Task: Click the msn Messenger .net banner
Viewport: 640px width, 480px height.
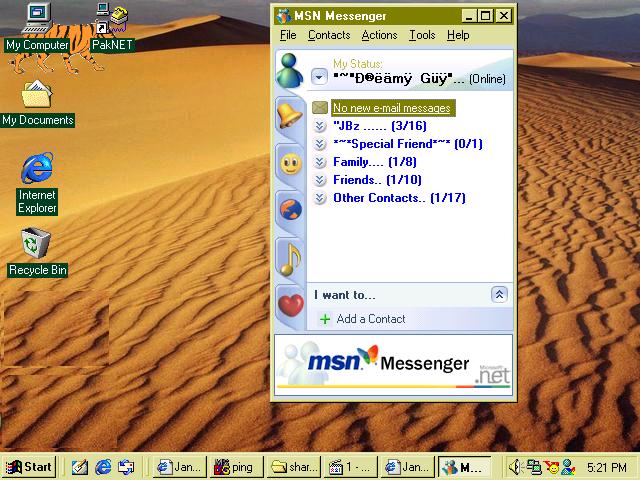Action: click(x=393, y=364)
